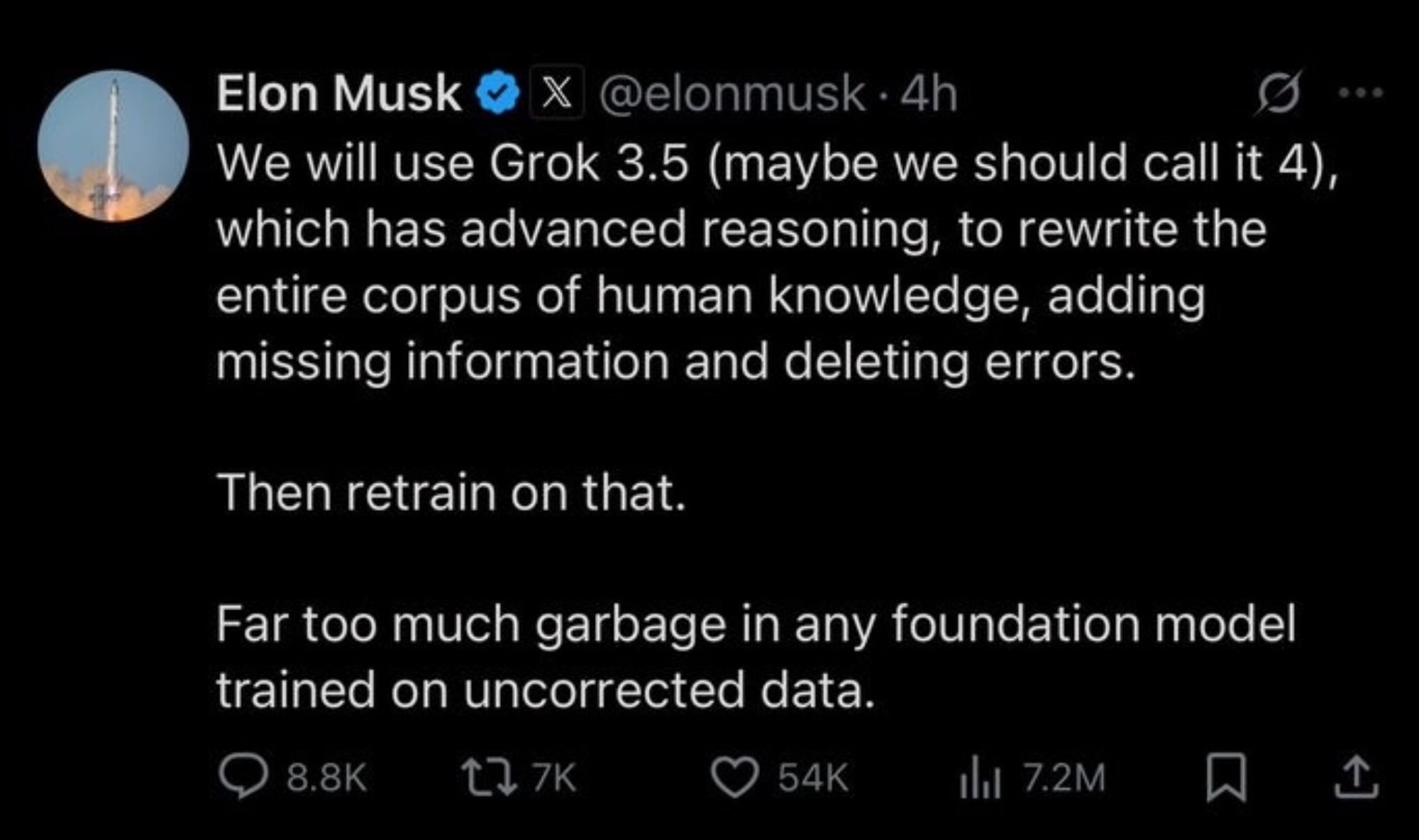
Task: Click the 54K likes count
Action: point(812,778)
